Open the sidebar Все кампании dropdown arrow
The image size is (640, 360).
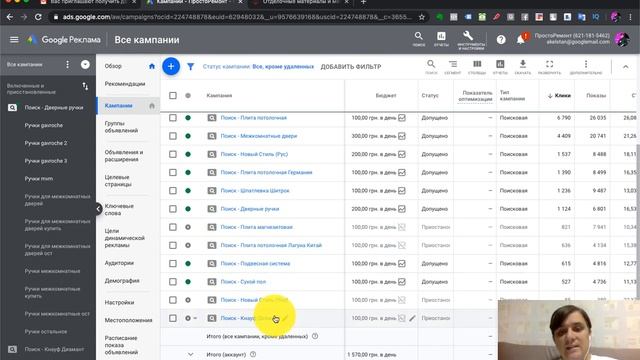[85, 64]
